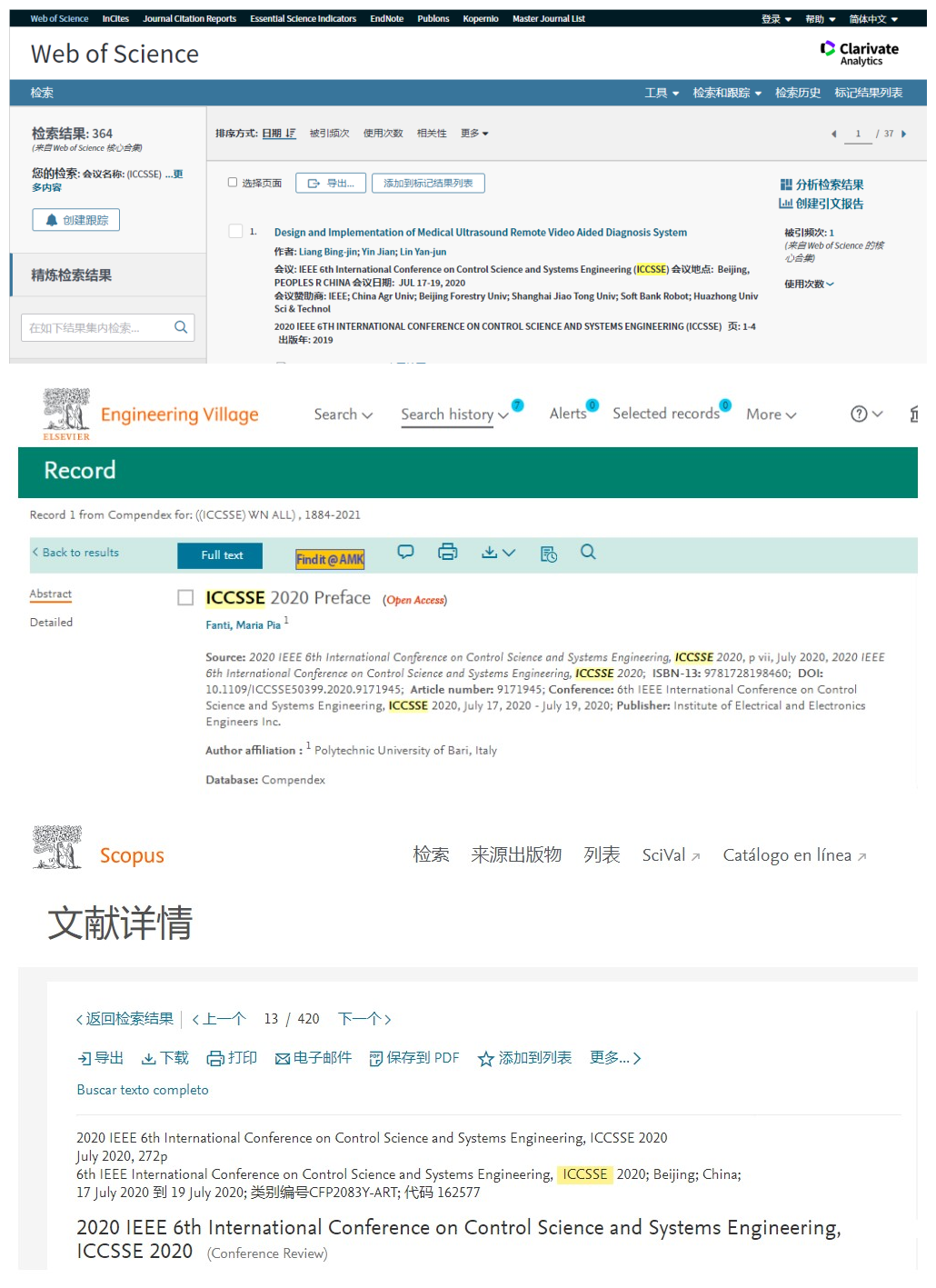This screenshot has width=936, height=1288.
Task: Open the Search dropdown in Engineering Village
Action: 344,414
